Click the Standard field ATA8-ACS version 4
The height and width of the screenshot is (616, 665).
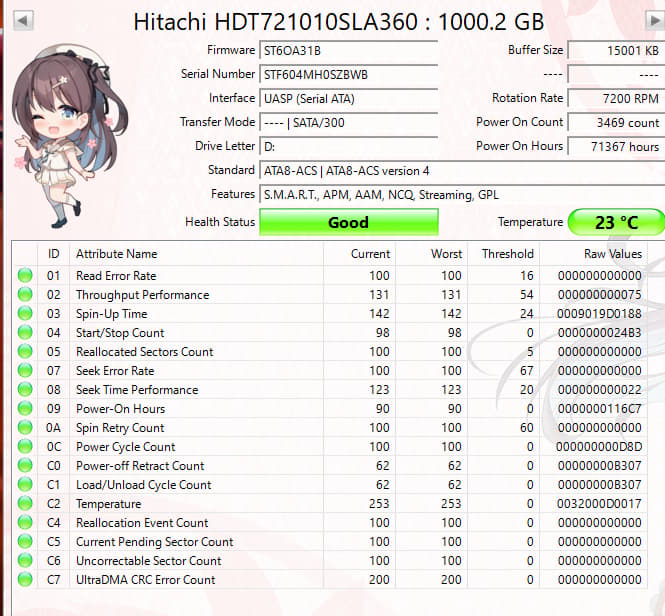pyautogui.click(x=462, y=171)
